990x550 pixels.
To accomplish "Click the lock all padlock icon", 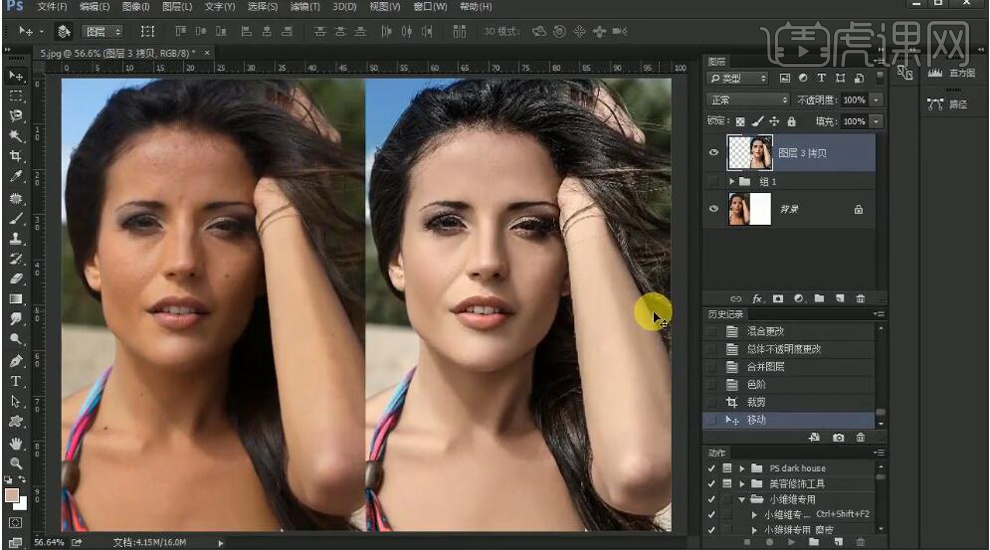I will (792, 121).
